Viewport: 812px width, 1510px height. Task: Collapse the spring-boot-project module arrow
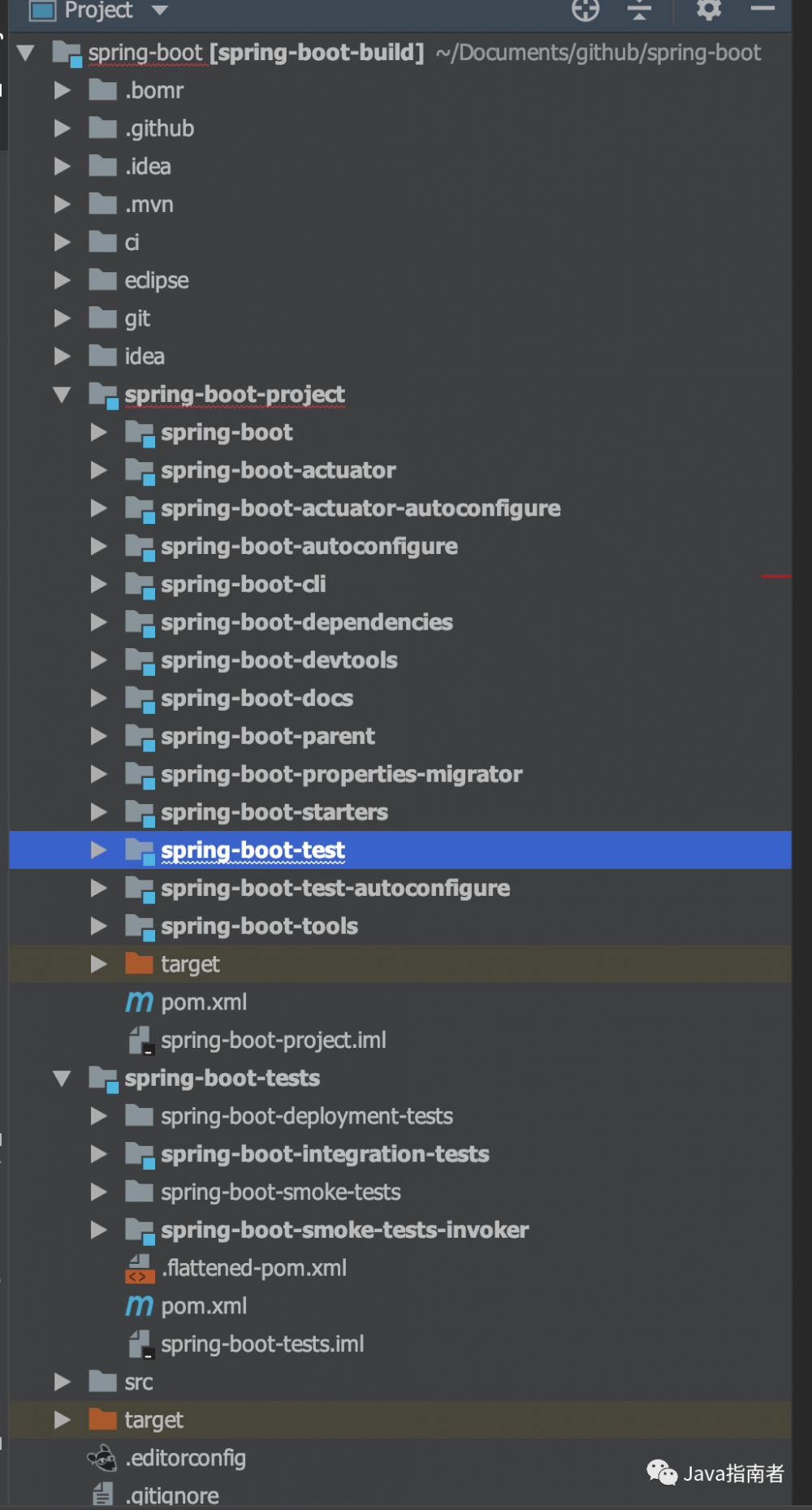tap(63, 395)
